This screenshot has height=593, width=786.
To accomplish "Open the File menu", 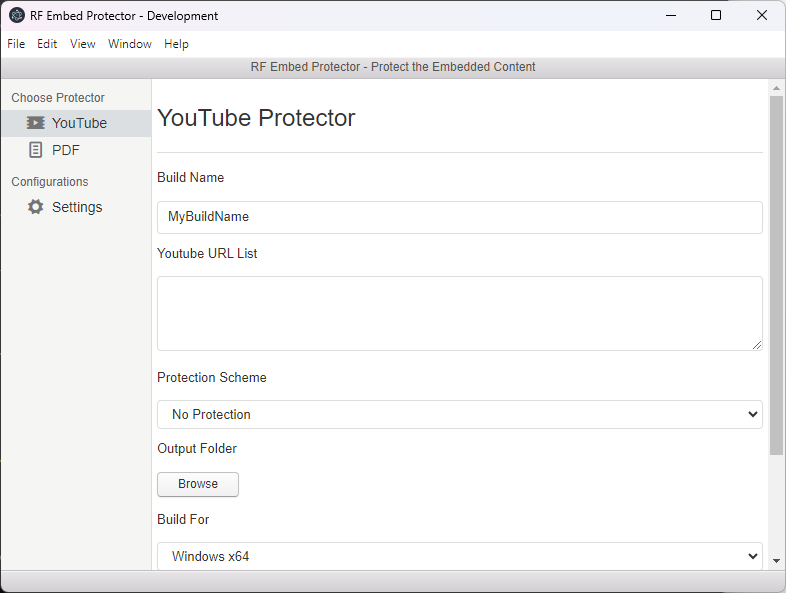I will (16, 44).
